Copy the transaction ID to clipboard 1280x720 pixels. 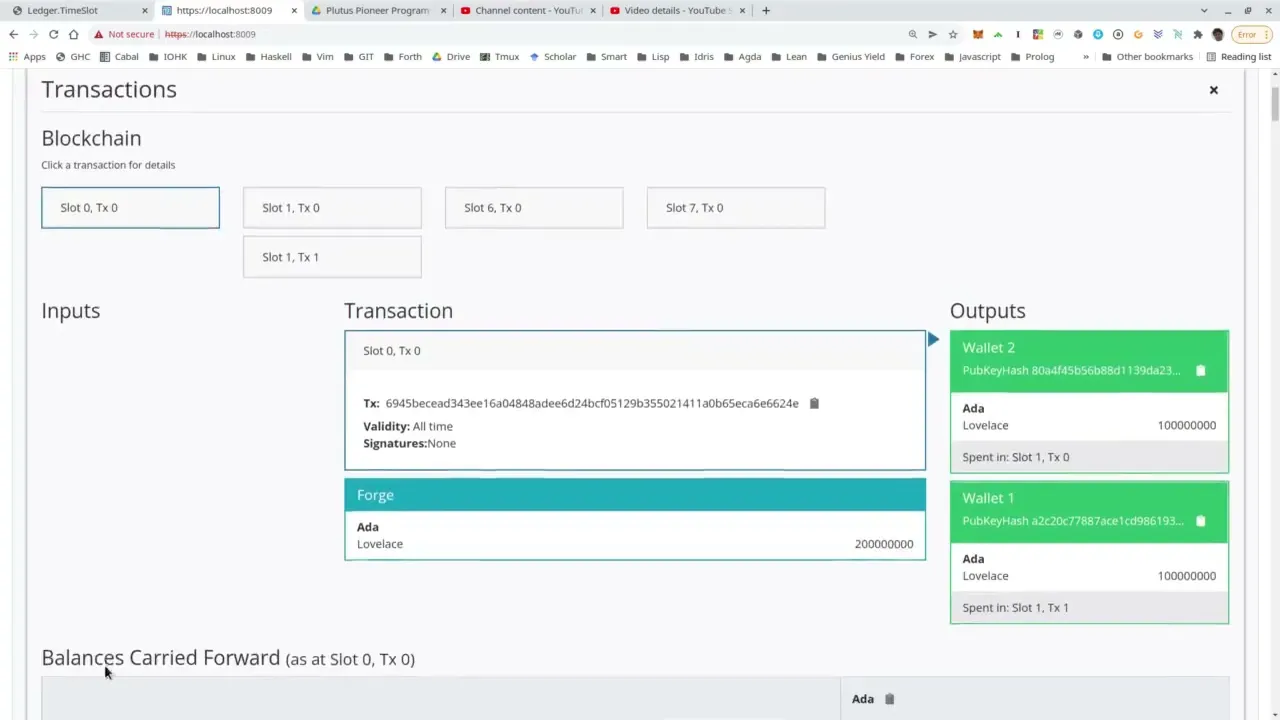click(814, 403)
